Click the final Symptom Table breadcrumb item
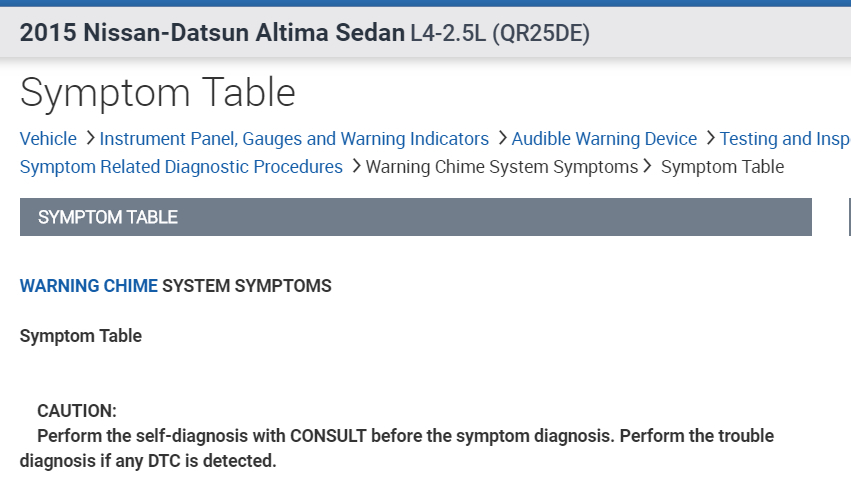851x504 pixels. 722,167
